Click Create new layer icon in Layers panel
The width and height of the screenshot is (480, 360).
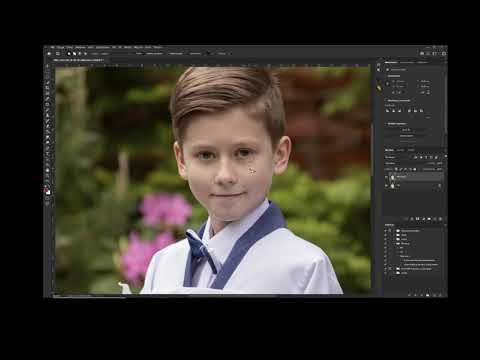pyautogui.click(x=434, y=219)
